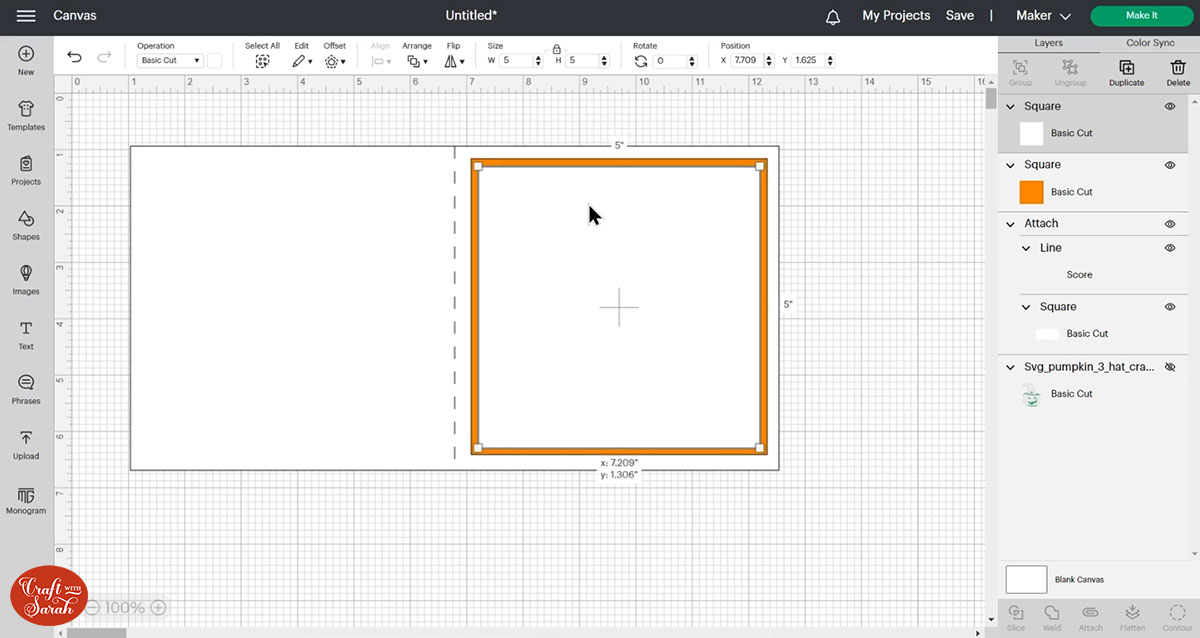
Task: Hide the Attach group layer
Action: (1170, 224)
